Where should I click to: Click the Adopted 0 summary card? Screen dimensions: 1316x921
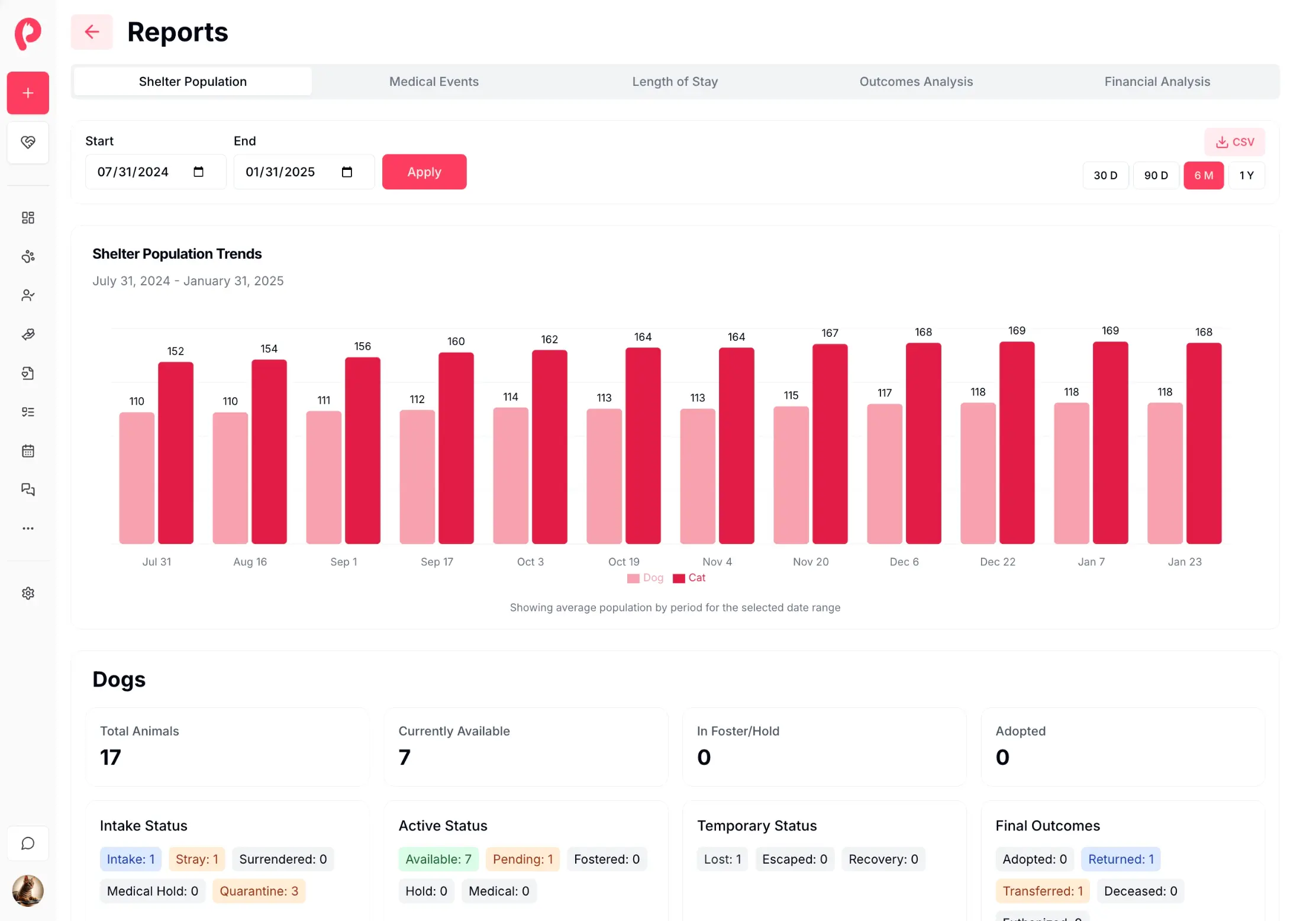pos(1123,747)
